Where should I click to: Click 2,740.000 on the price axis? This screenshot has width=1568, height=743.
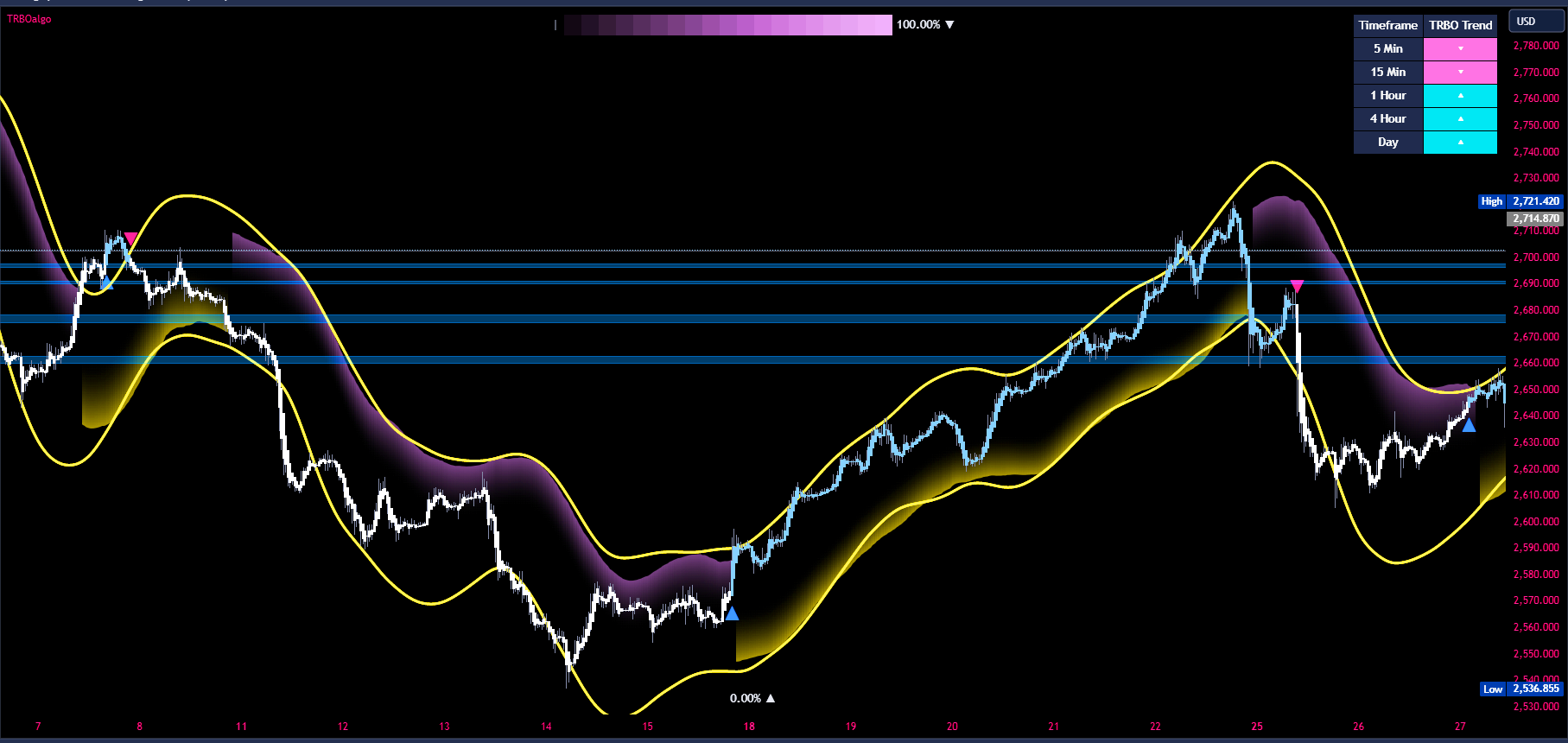point(1536,152)
